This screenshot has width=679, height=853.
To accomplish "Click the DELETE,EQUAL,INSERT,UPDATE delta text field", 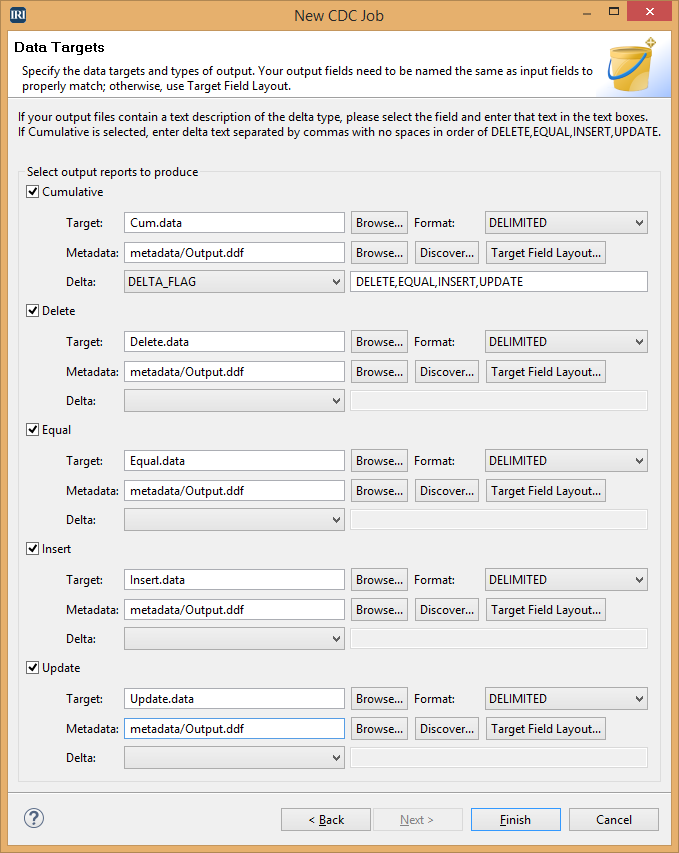I will [499, 282].
